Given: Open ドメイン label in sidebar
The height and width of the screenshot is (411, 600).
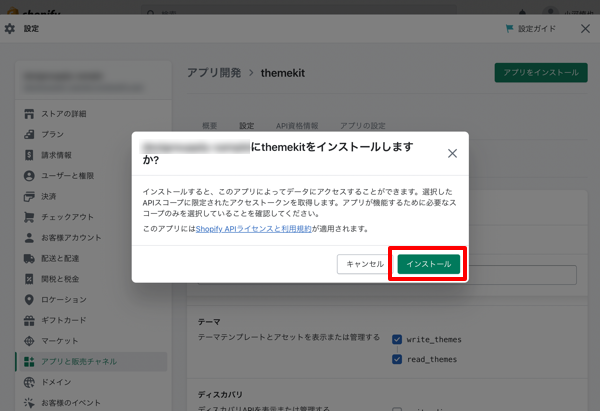Looking at the screenshot, I should click(56, 382).
